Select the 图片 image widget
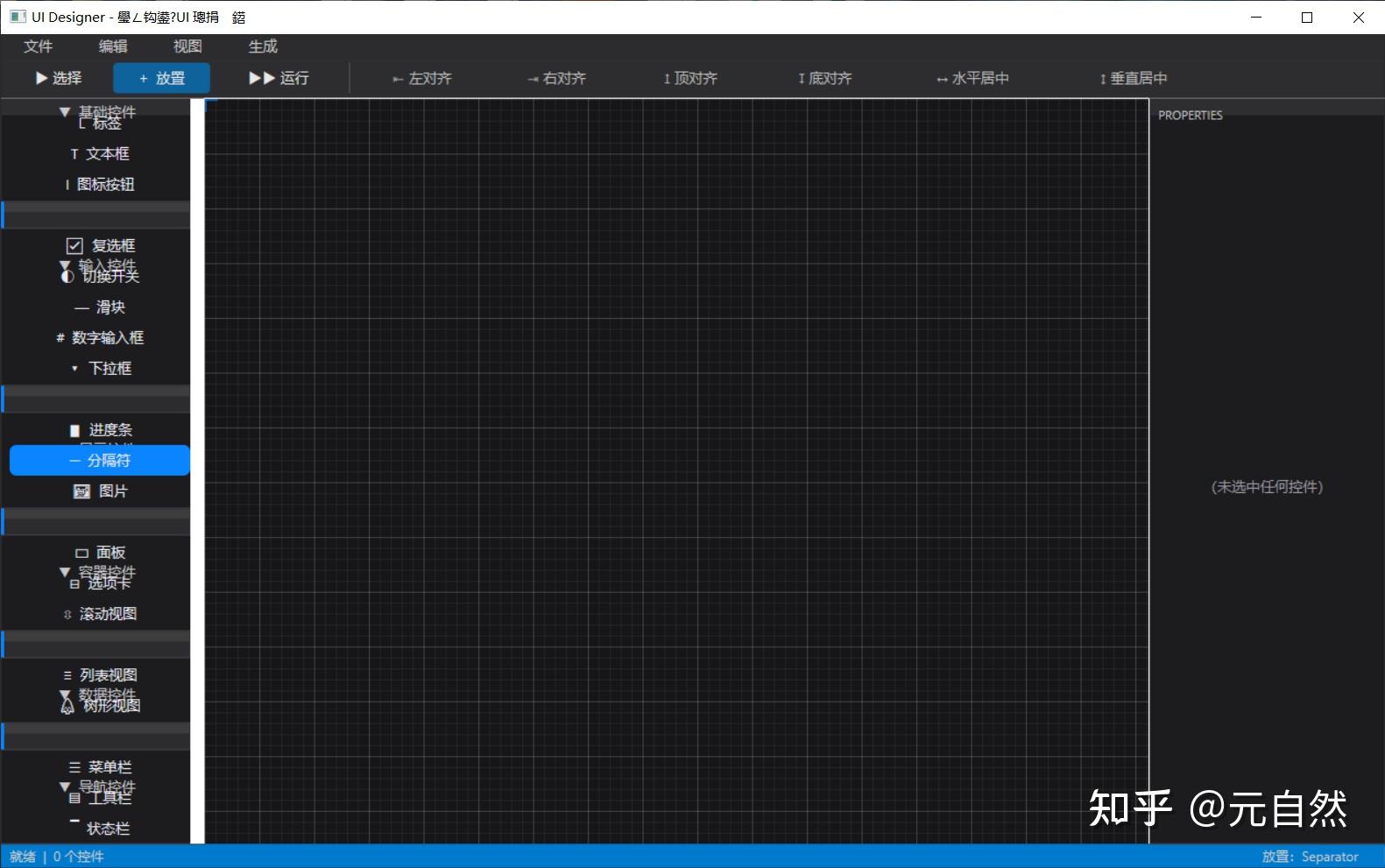The image size is (1385, 868). tap(100, 490)
